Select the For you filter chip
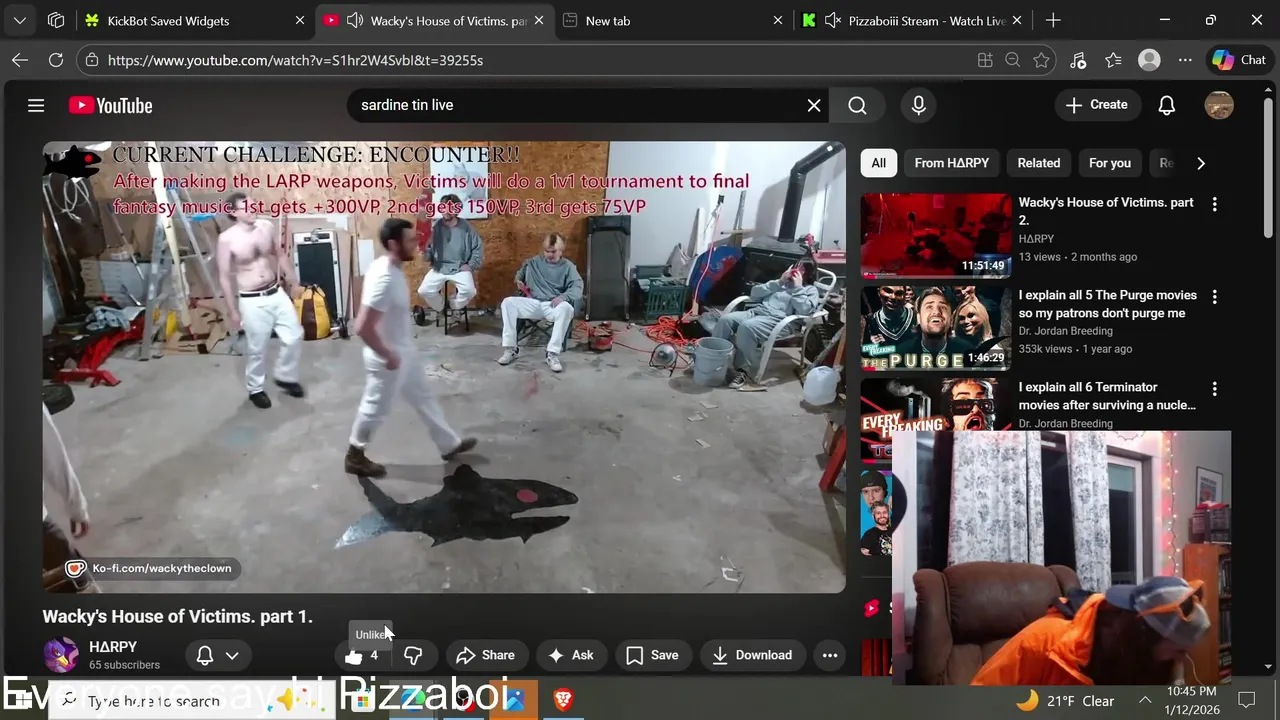Screen dimensions: 1280x720 [x=1109, y=163]
